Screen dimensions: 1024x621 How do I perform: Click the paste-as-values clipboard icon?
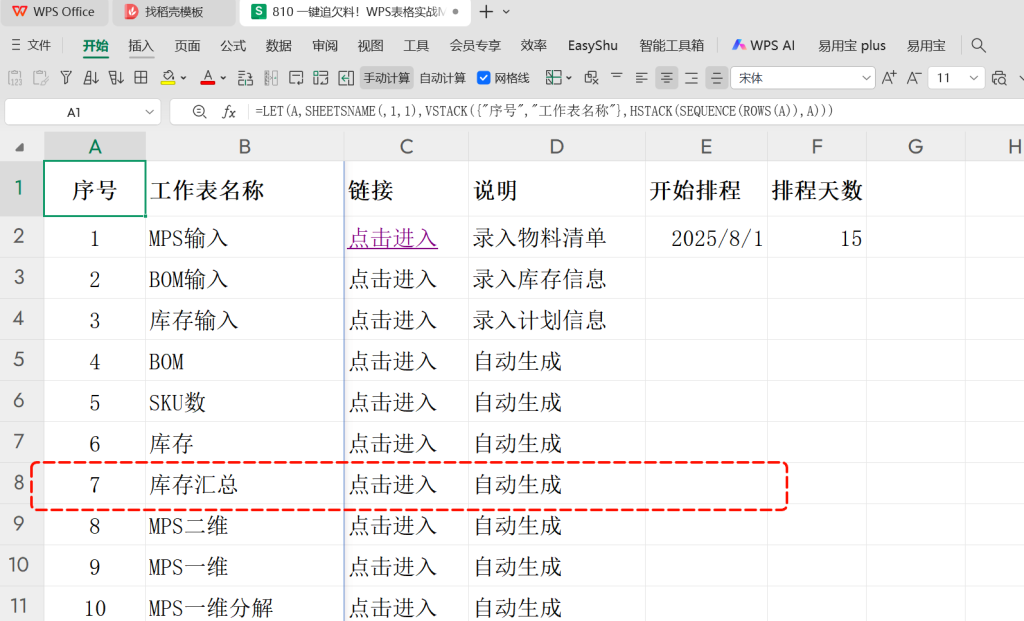click(15, 78)
